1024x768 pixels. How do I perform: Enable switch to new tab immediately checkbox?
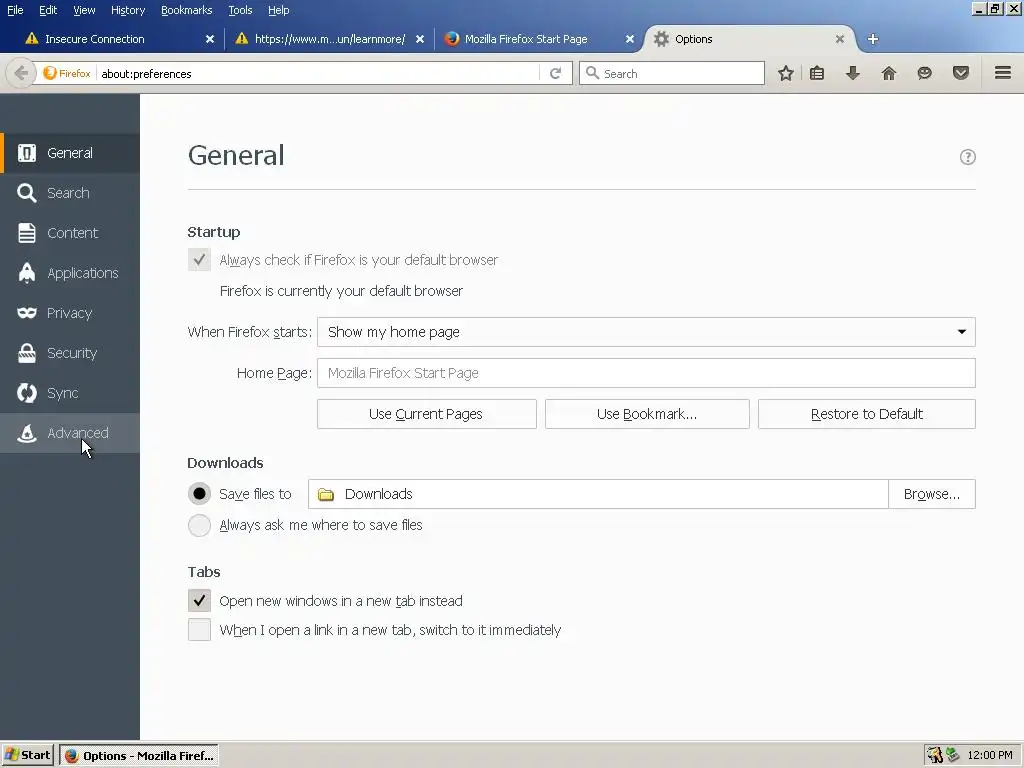[x=199, y=630]
